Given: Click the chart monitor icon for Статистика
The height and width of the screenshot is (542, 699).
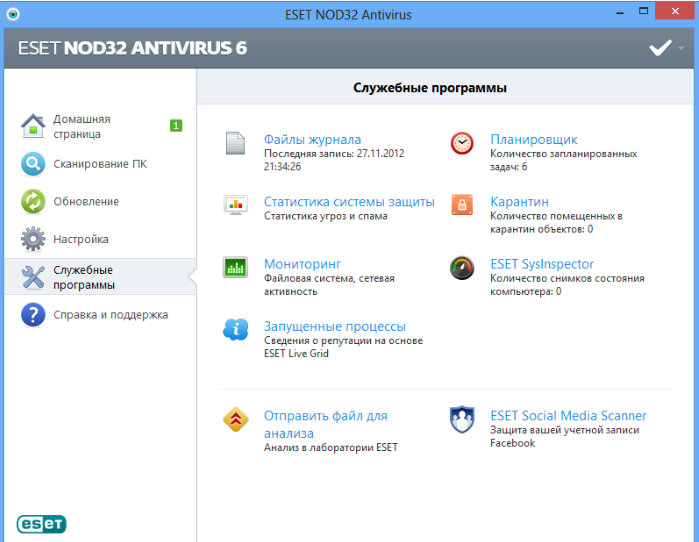Looking at the screenshot, I should click(235, 205).
